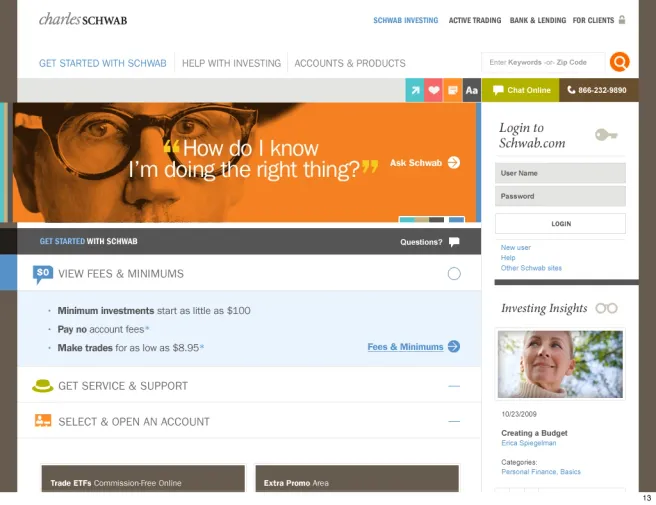Toggle the Aa text size icon
The width and height of the screenshot is (656, 505).
472,90
